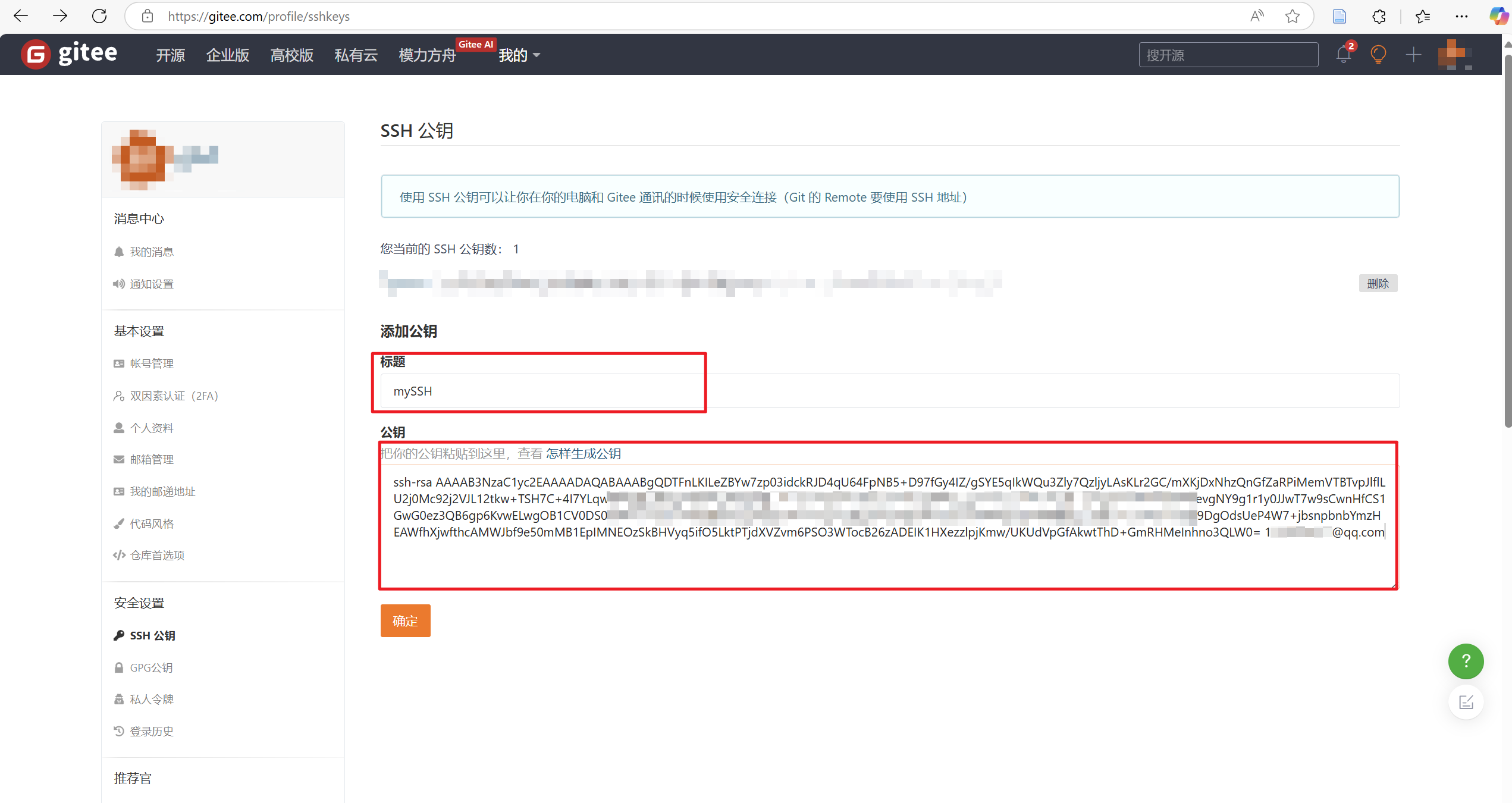1512x803 pixels.
Task: Refresh the browser page
Action: [x=99, y=16]
